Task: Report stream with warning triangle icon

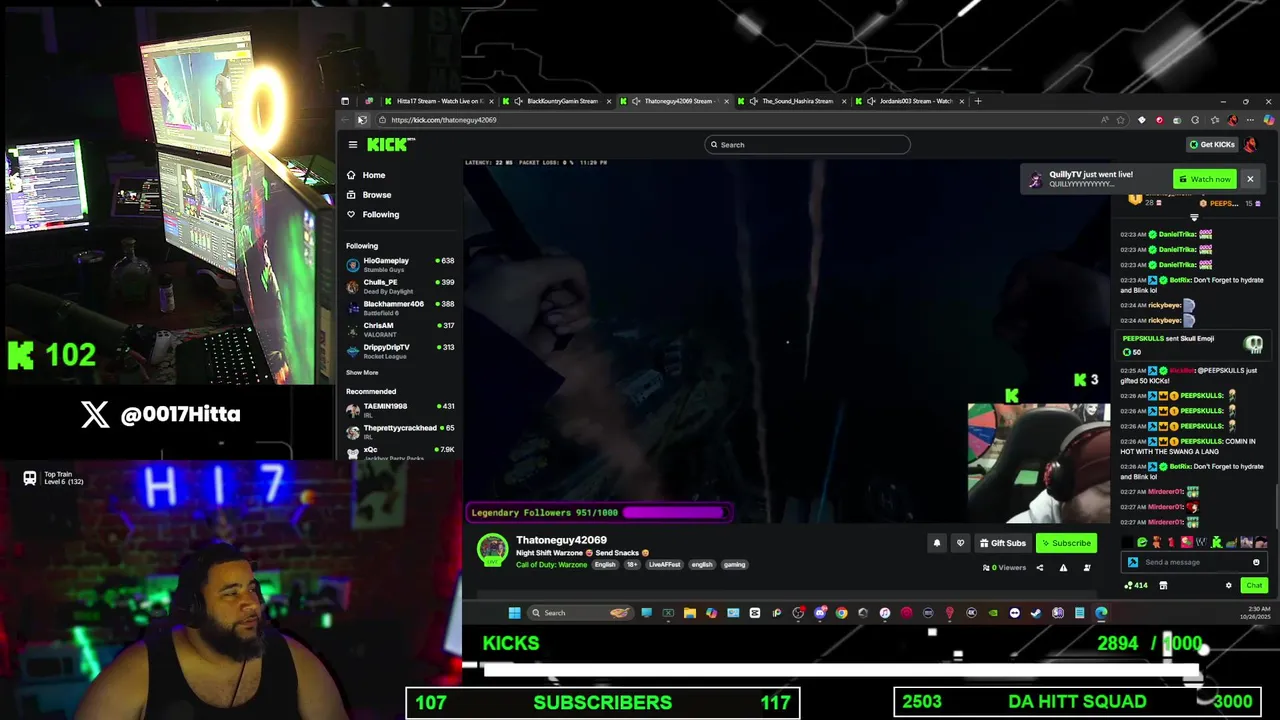Action: [1063, 568]
